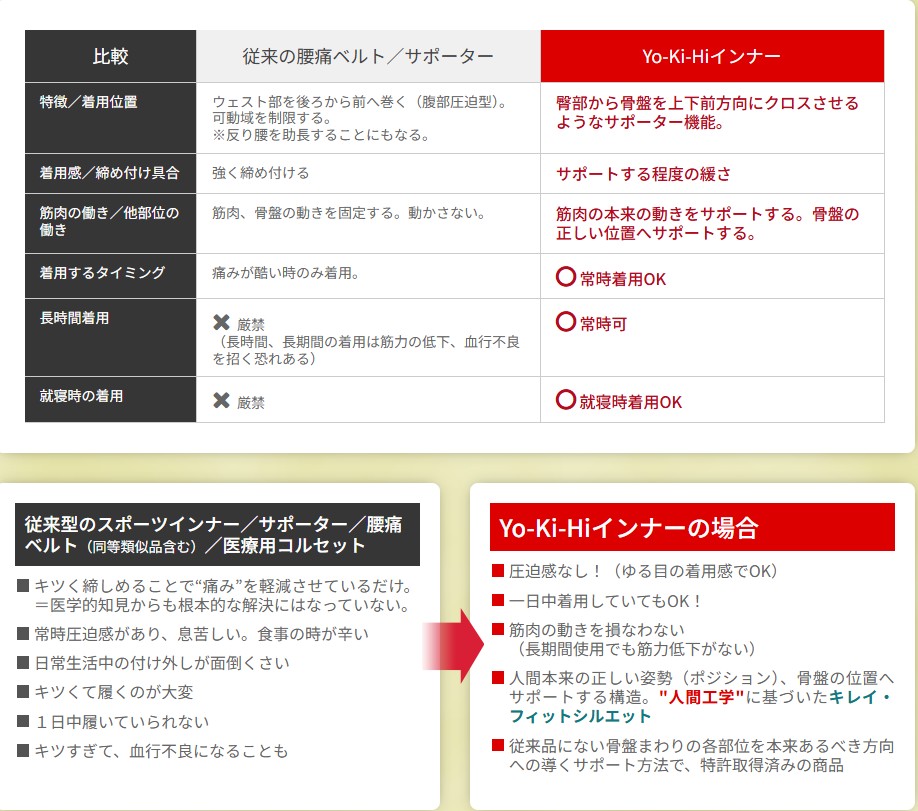The image size is (918, 811).
Task: Click the 特徴／着用位置 row label
Action: pyautogui.click(x=88, y=102)
